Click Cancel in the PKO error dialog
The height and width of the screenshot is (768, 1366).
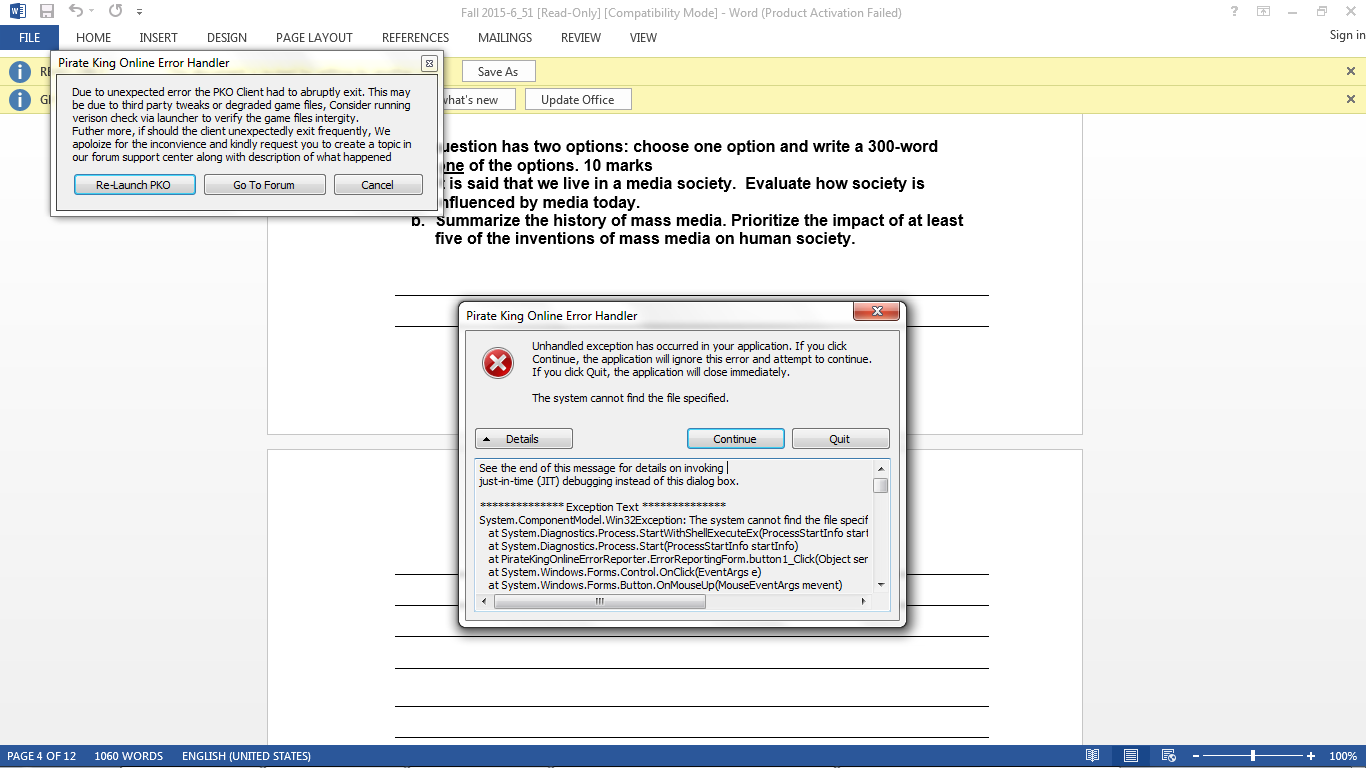click(378, 185)
